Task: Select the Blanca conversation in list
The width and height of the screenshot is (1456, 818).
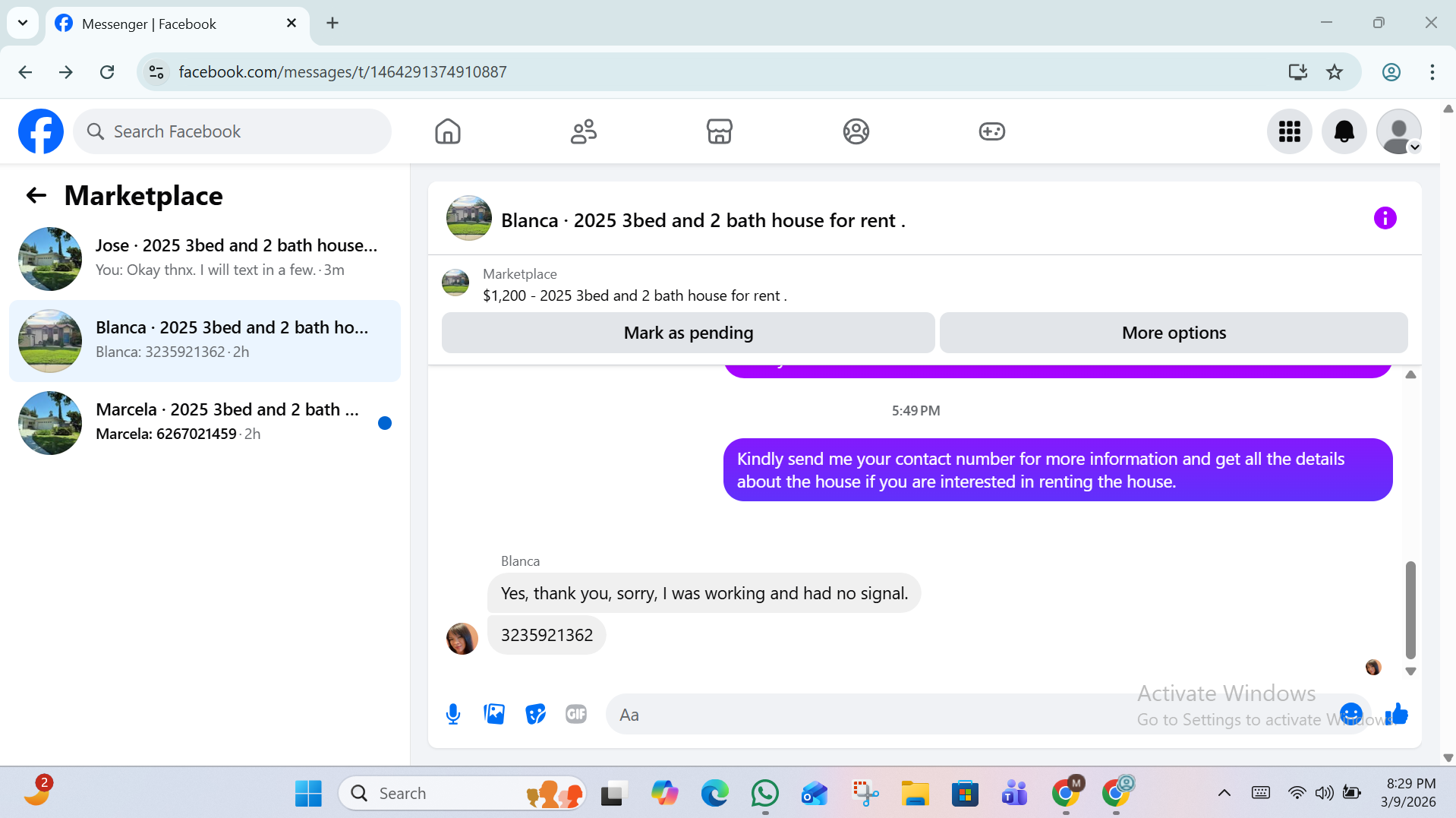Action: [205, 341]
